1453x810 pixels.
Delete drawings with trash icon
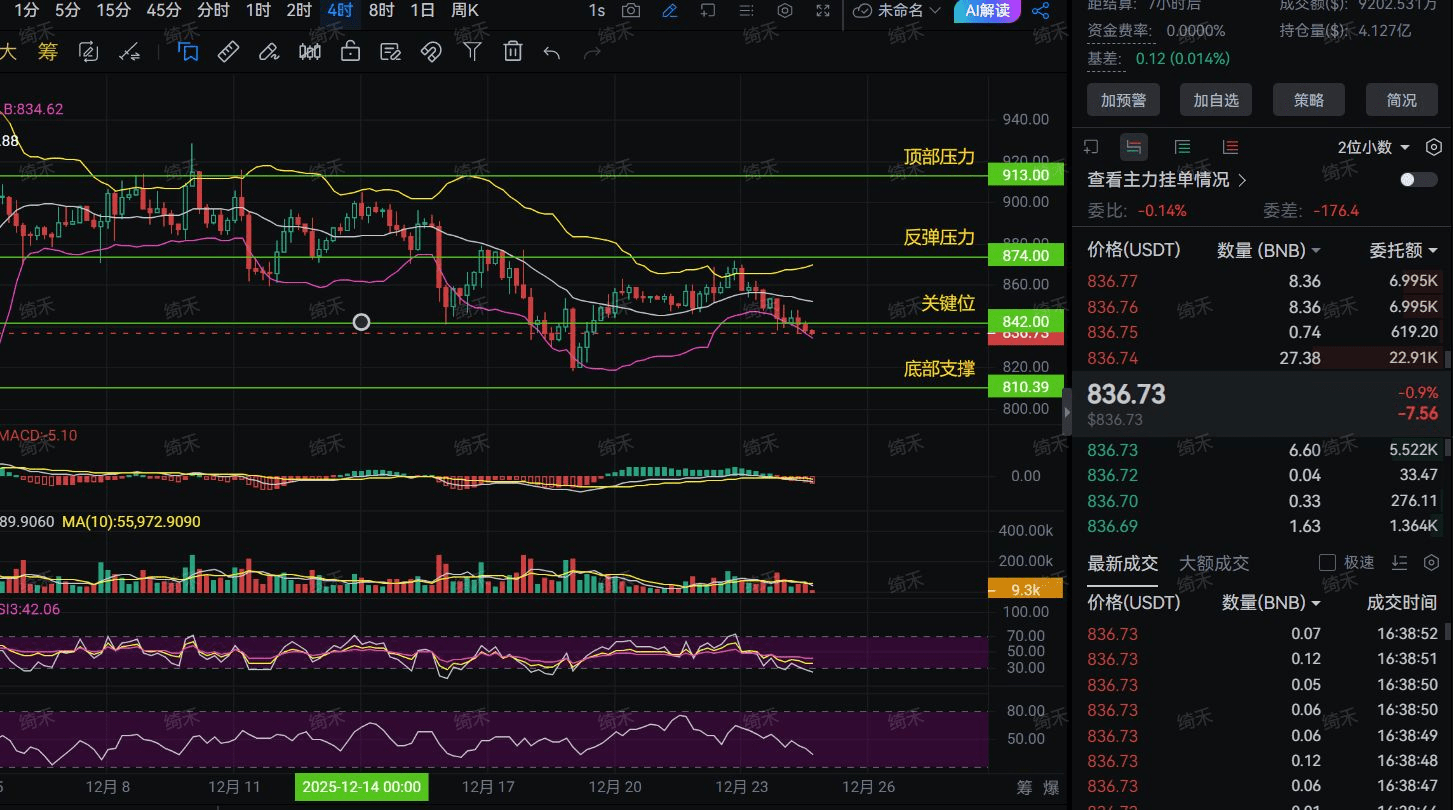click(513, 52)
